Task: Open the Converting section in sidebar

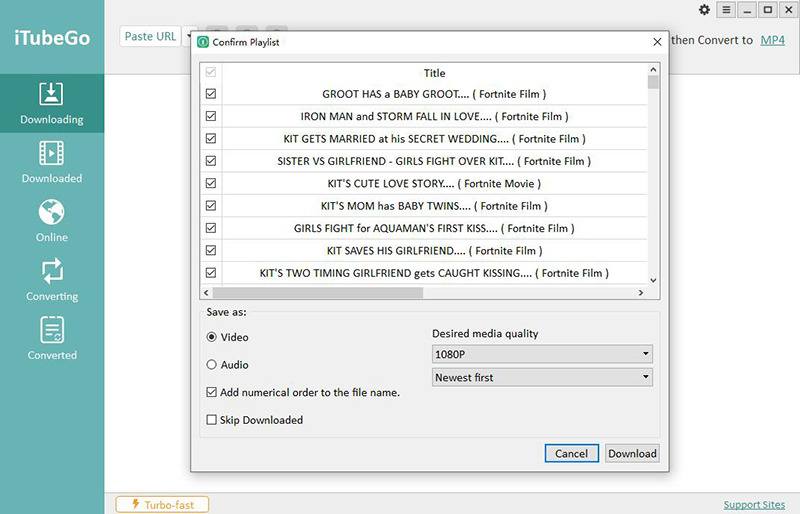Action: (x=52, y=280)
